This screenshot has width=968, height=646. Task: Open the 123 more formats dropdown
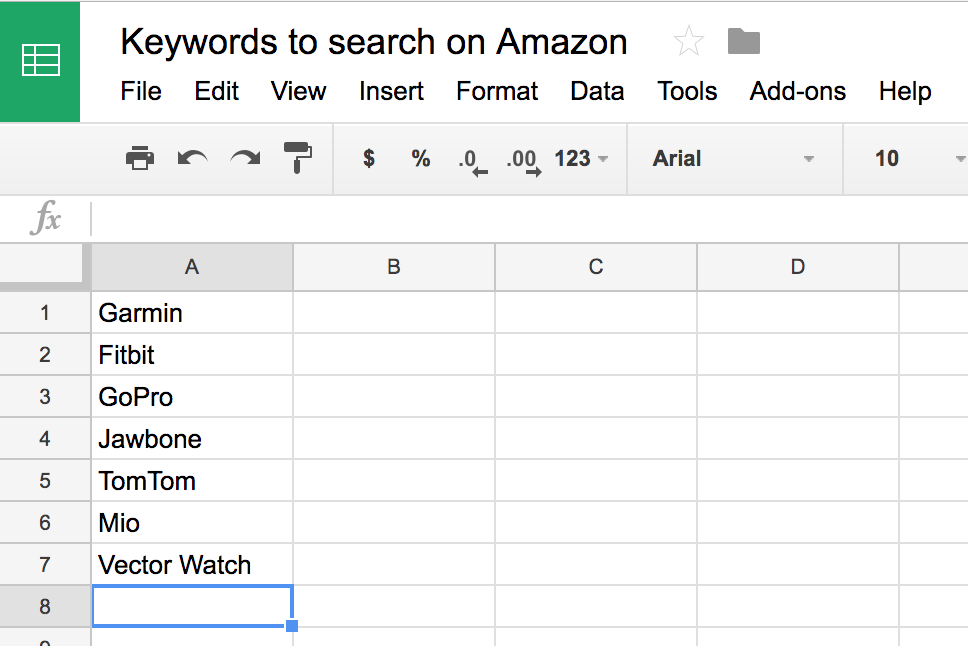coord(581,159)
